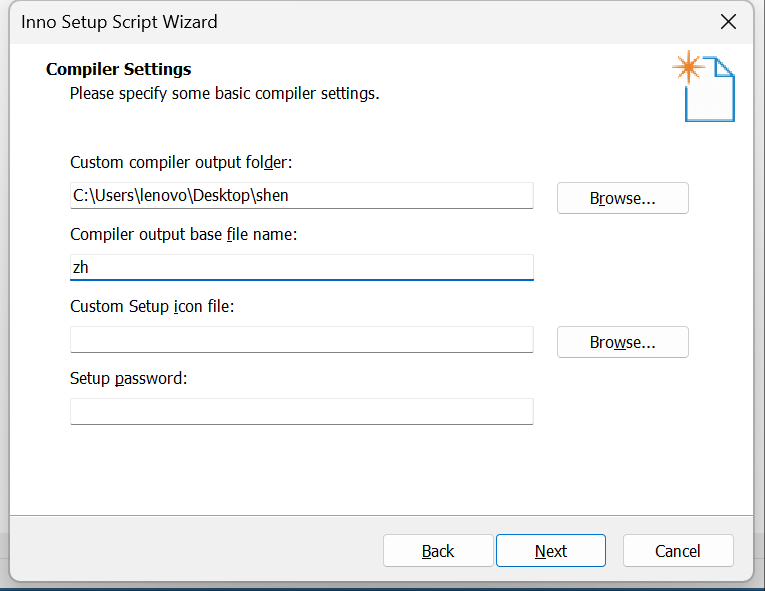Click the Setup password field
Viewport: 765px width, 591px height.
pos(302,411)
